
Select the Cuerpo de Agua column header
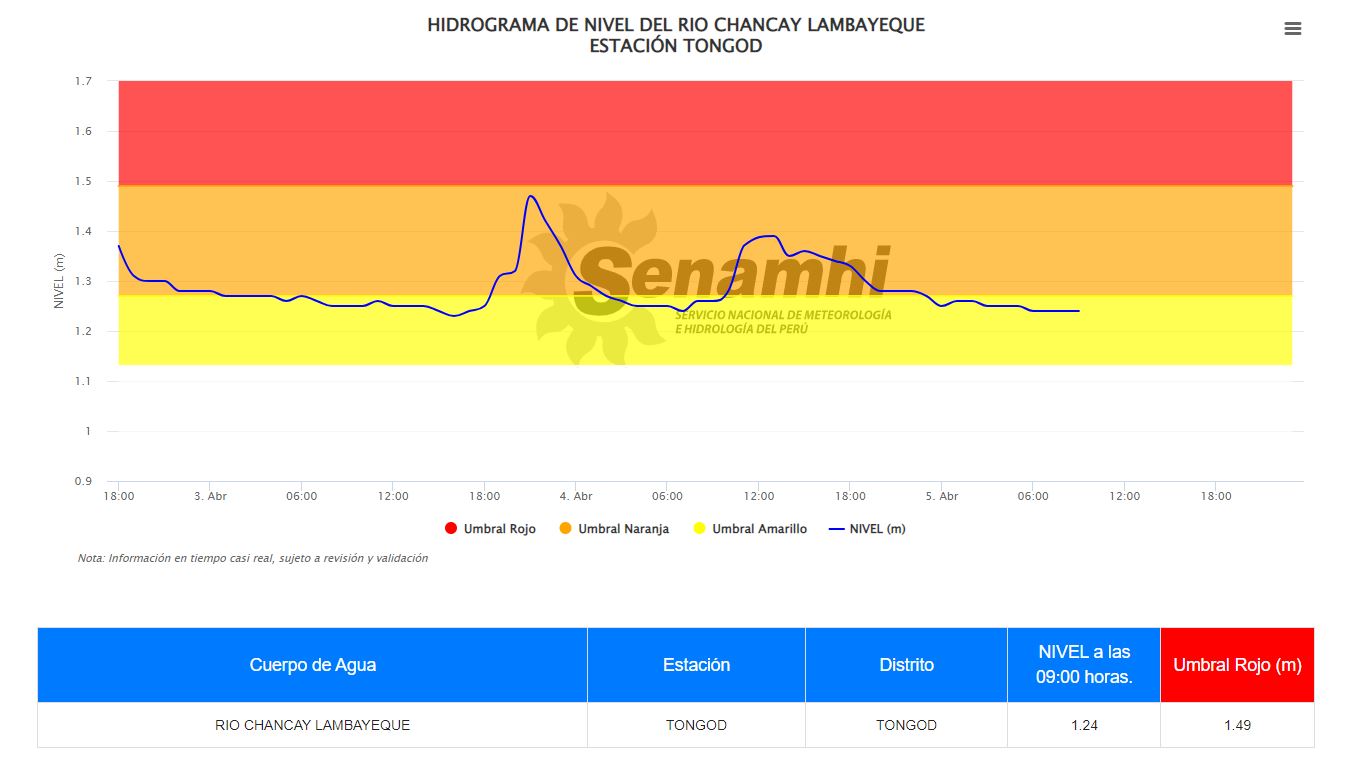(x=312, y=665)
